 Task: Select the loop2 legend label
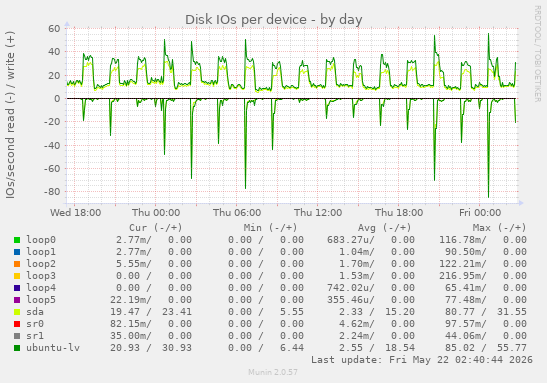[41, 264]
